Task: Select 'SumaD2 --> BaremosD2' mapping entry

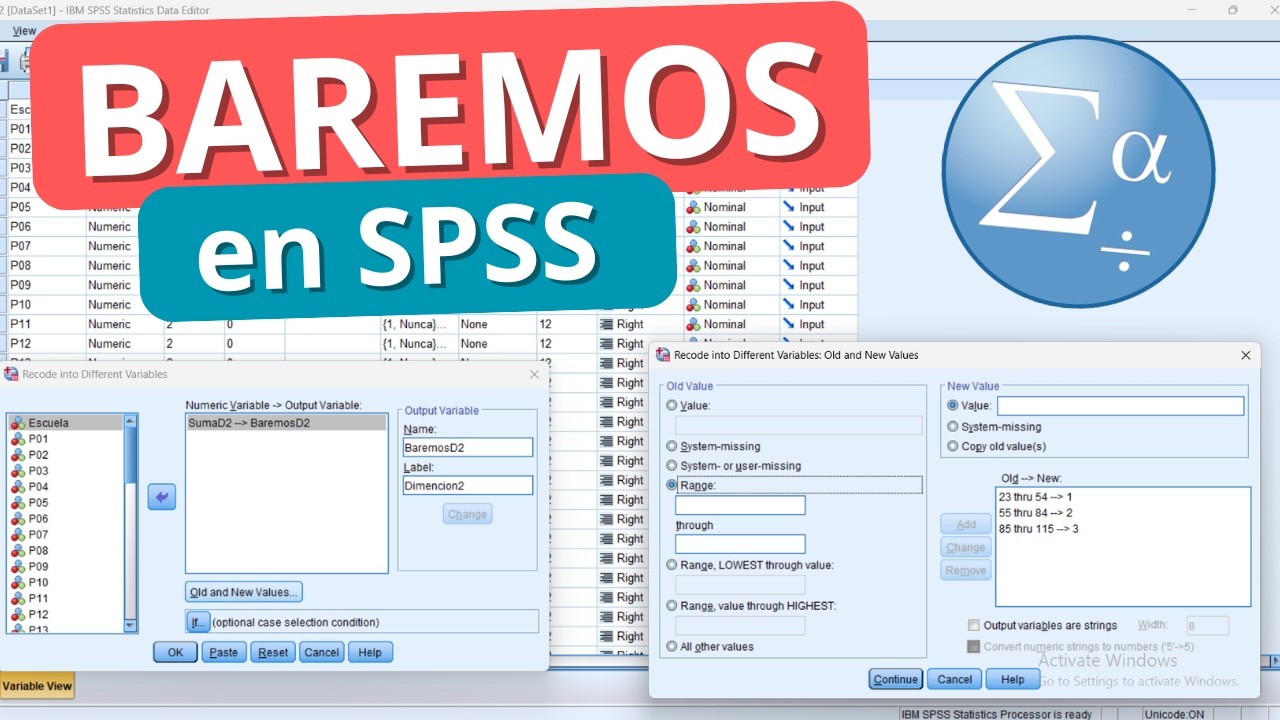Action: pyautogui.click(x=286, y=423)
